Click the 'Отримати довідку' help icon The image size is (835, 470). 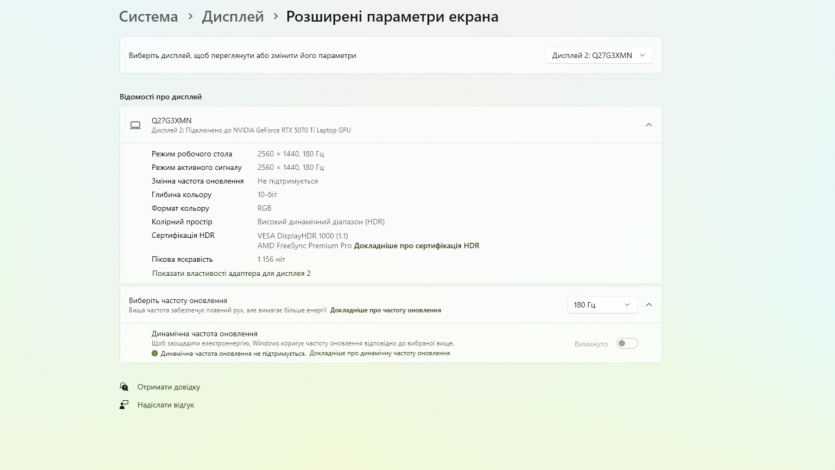pos(124,387)
